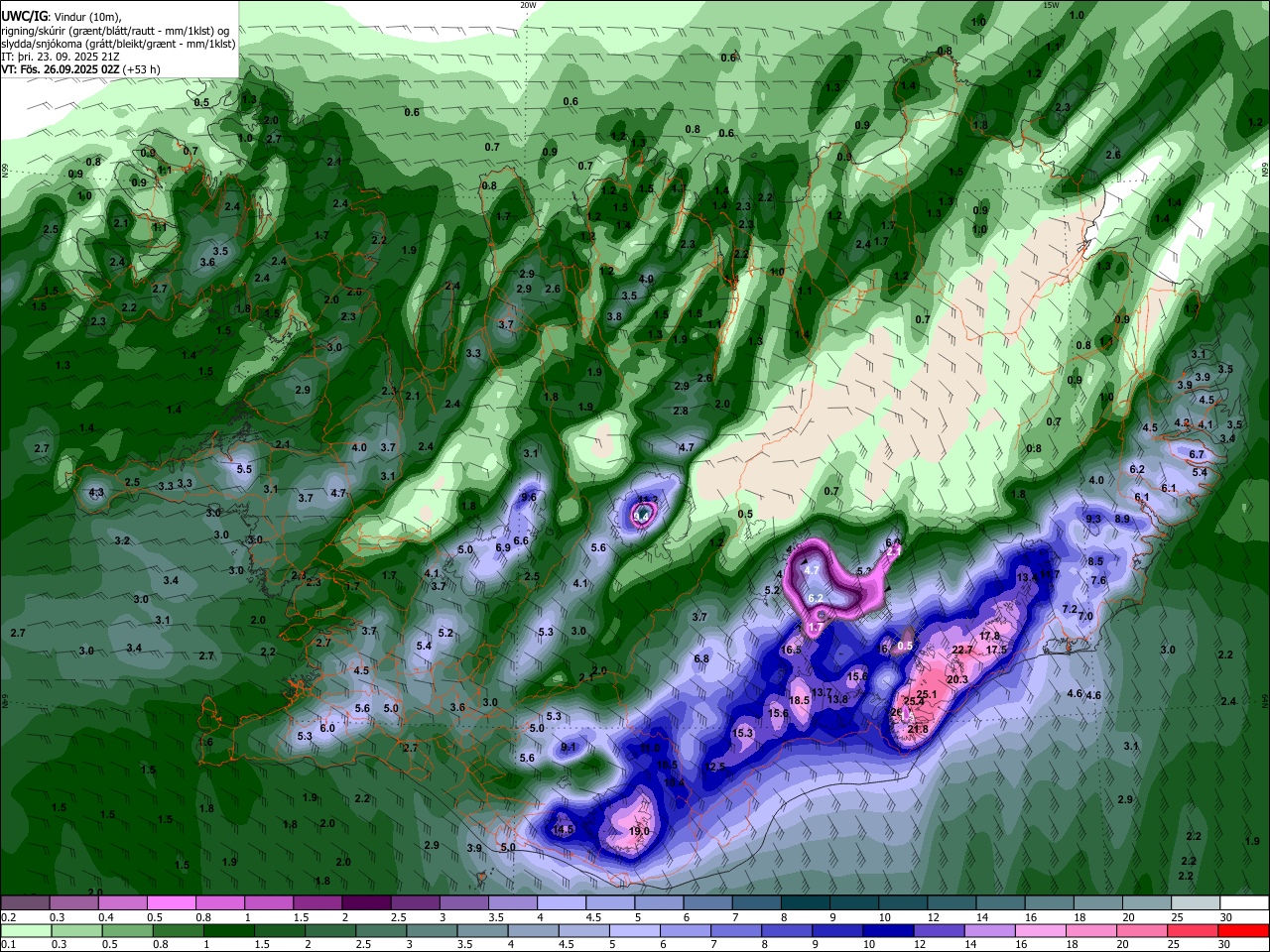The width and height of the screenshot is (1270, 952).
Task: Click the 4.3 value on the western peninsula
Action: [x=96, y=493]
